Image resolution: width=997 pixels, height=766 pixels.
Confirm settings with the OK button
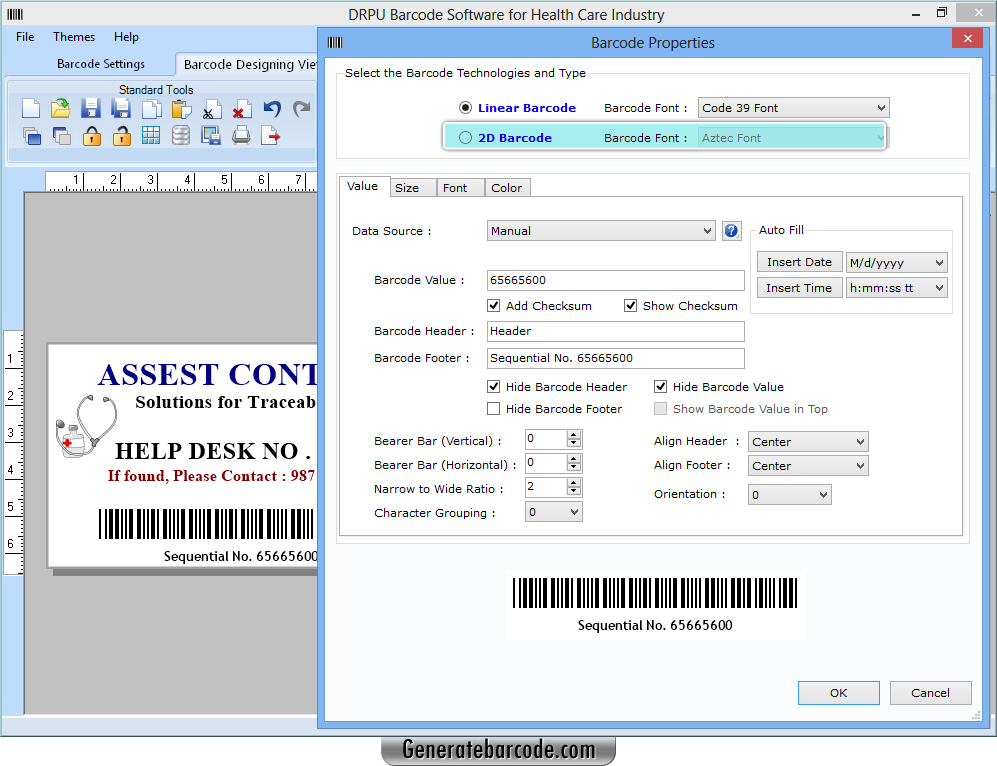[838, 692]
